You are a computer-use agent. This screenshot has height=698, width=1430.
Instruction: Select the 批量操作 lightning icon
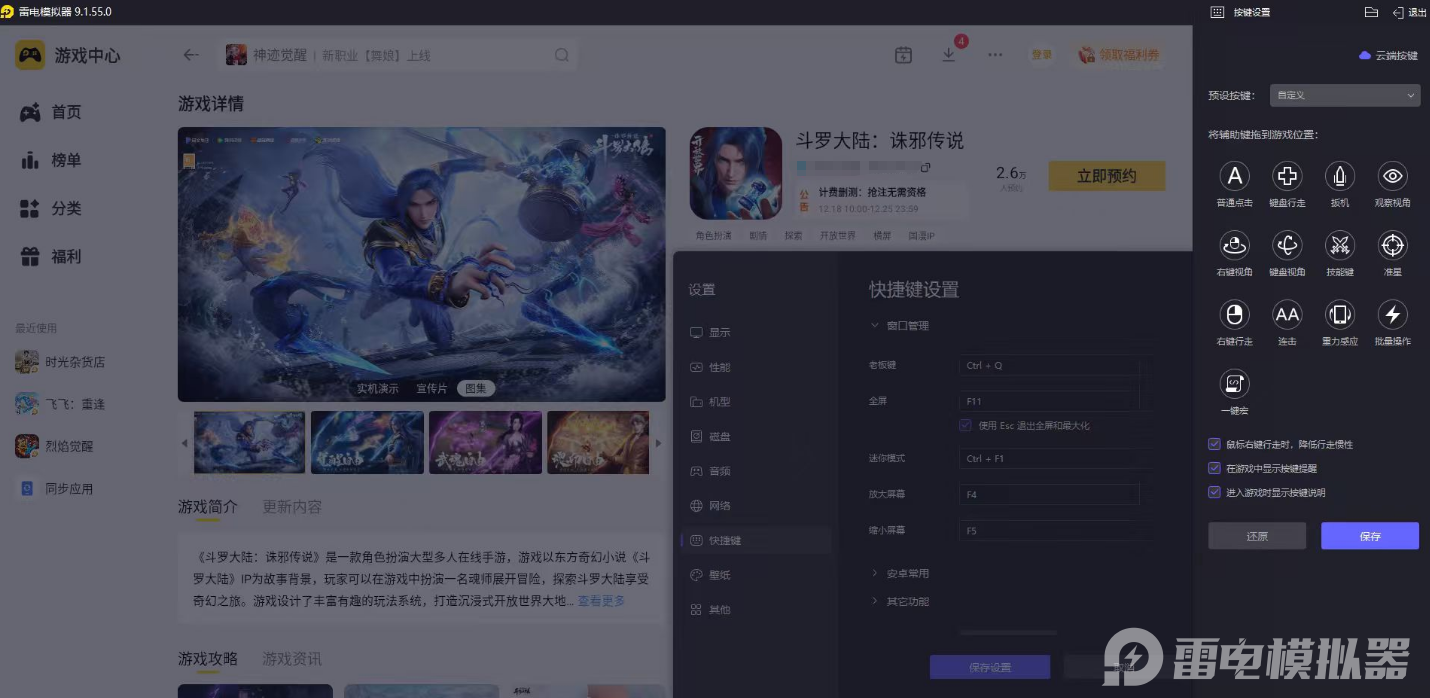click(x=1393, y=315)
